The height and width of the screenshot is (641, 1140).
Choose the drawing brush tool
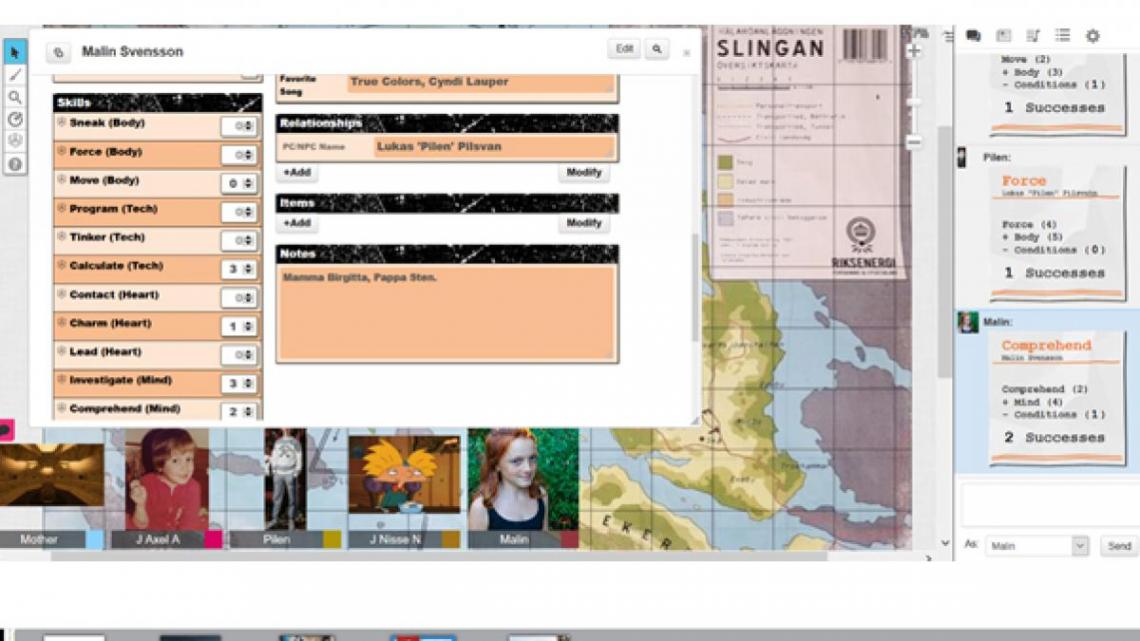pos(15,75)
